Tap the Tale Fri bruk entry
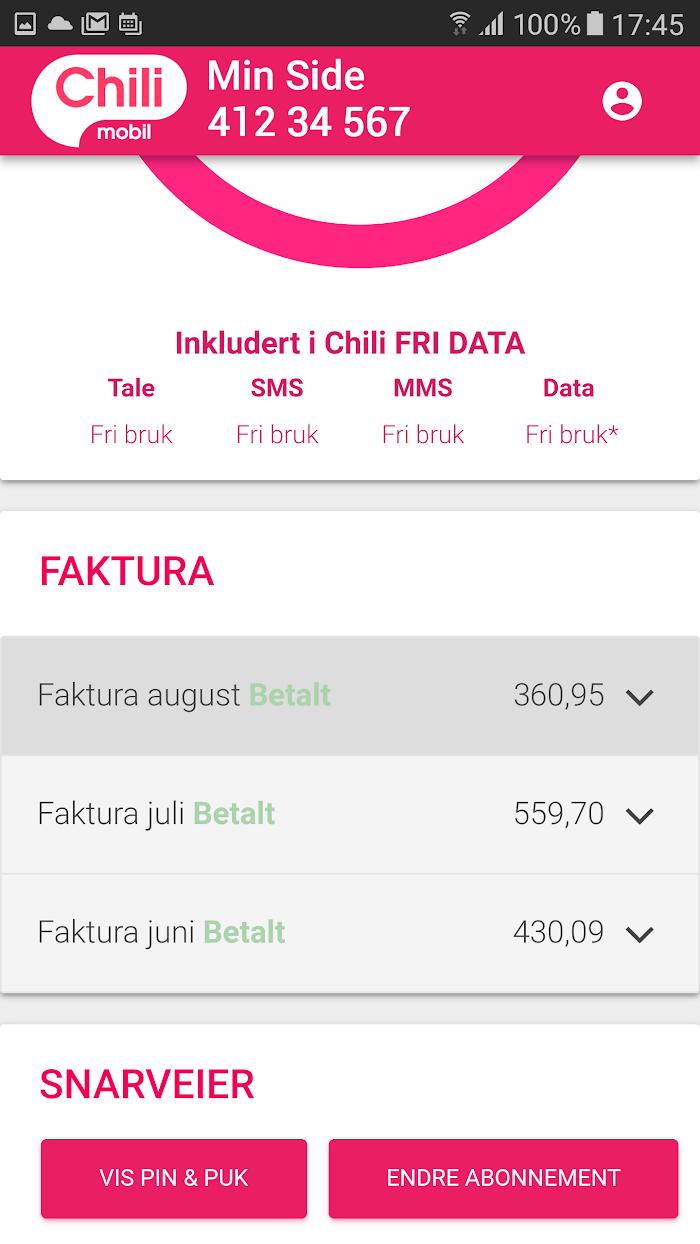The image size is (700, 1244). click(131, 434)
